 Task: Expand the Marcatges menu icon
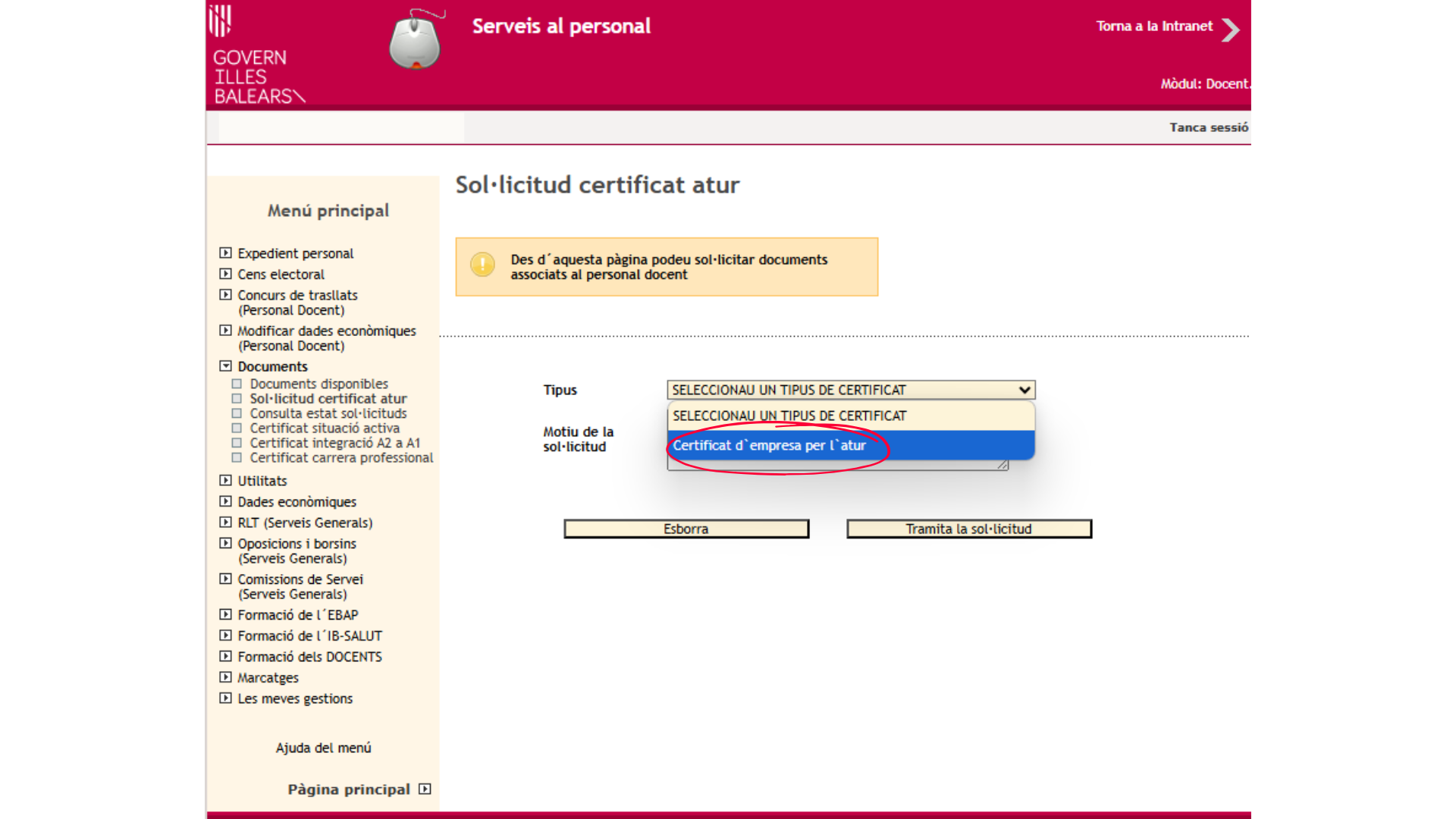click(225, 677)
